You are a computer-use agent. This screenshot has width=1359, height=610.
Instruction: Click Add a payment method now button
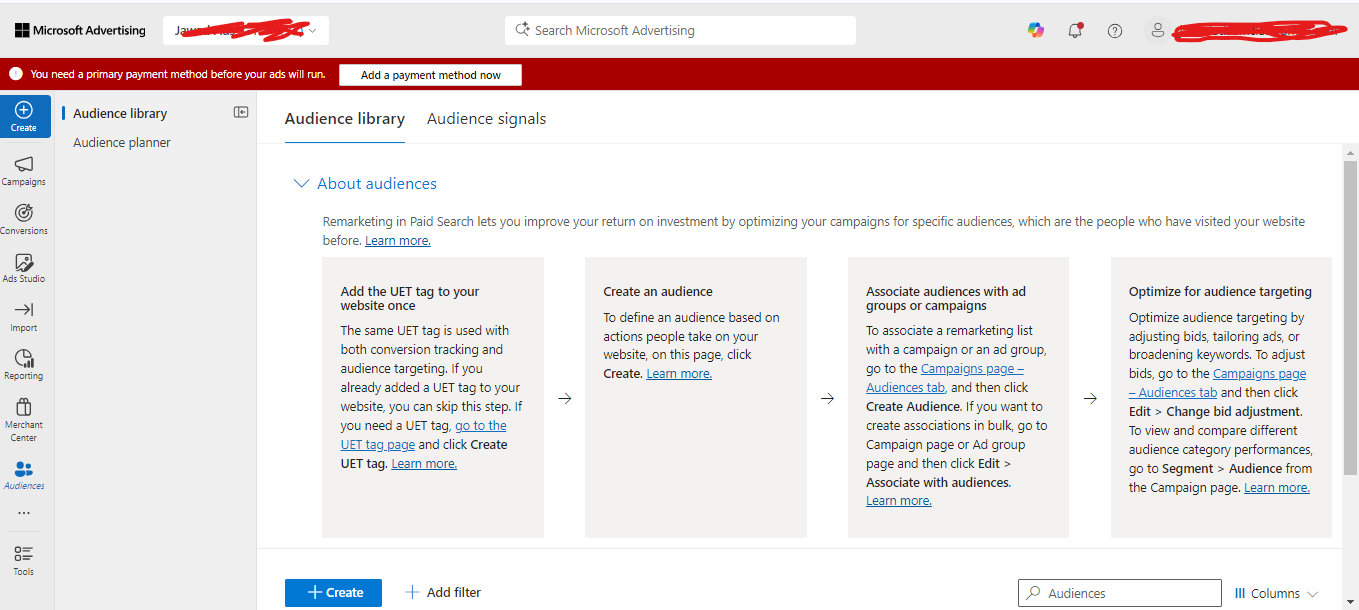coord(430,75)
